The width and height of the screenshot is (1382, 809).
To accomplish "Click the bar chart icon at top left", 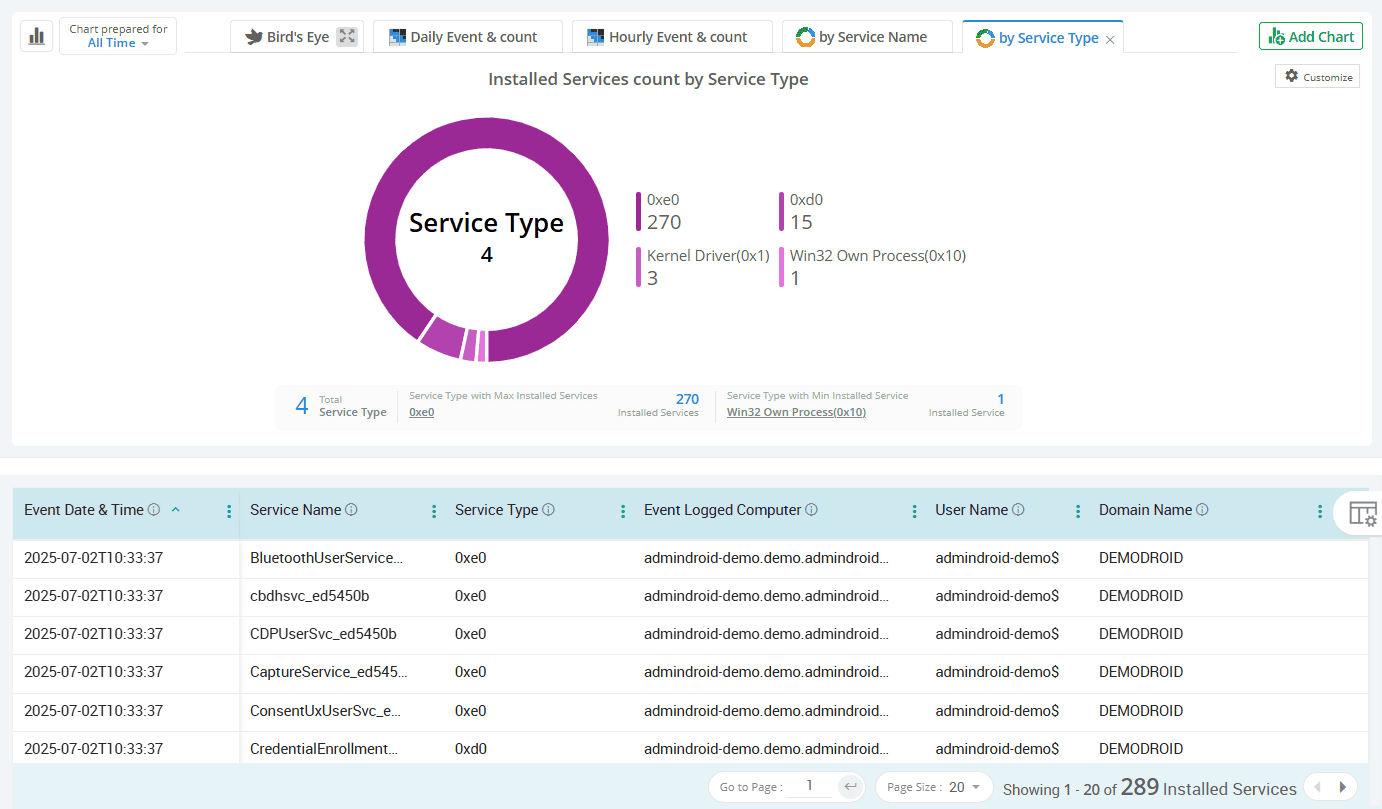I will click(37, 36).
